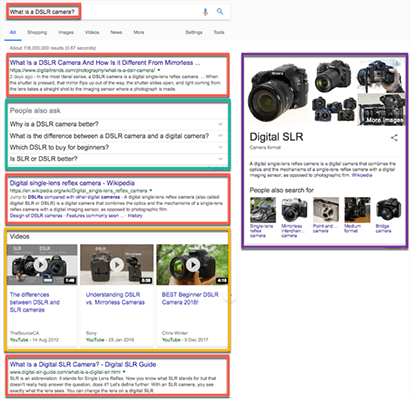This screenshot has width=410, height=400.
Task: Expand 'Which DSLR to buy for beginners?'
Action: tap(117, 147)
